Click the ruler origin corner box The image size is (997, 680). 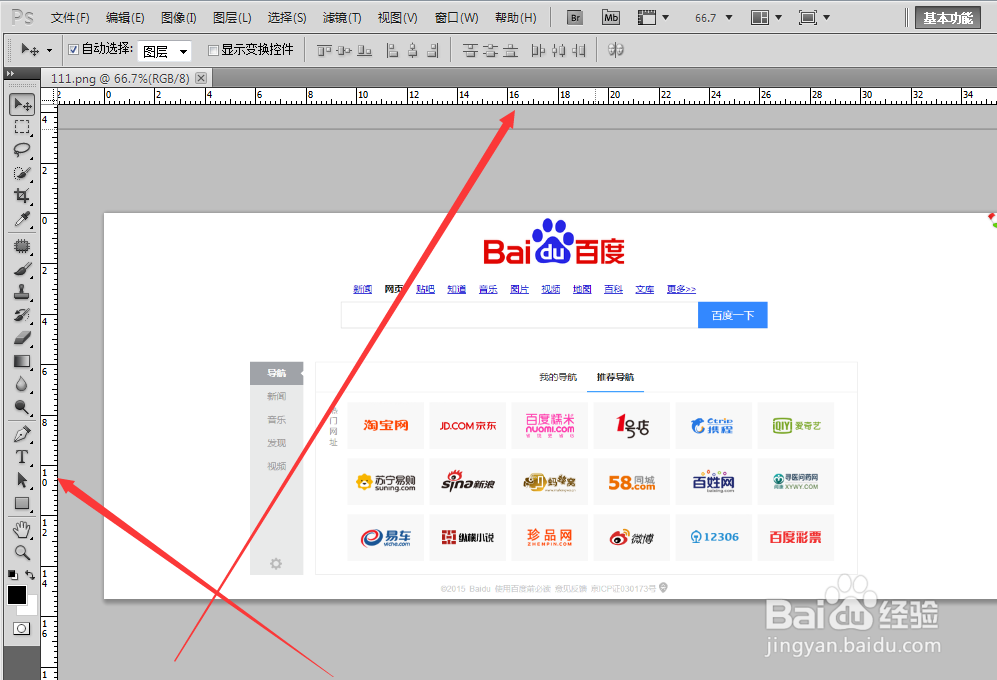[49, 96]
